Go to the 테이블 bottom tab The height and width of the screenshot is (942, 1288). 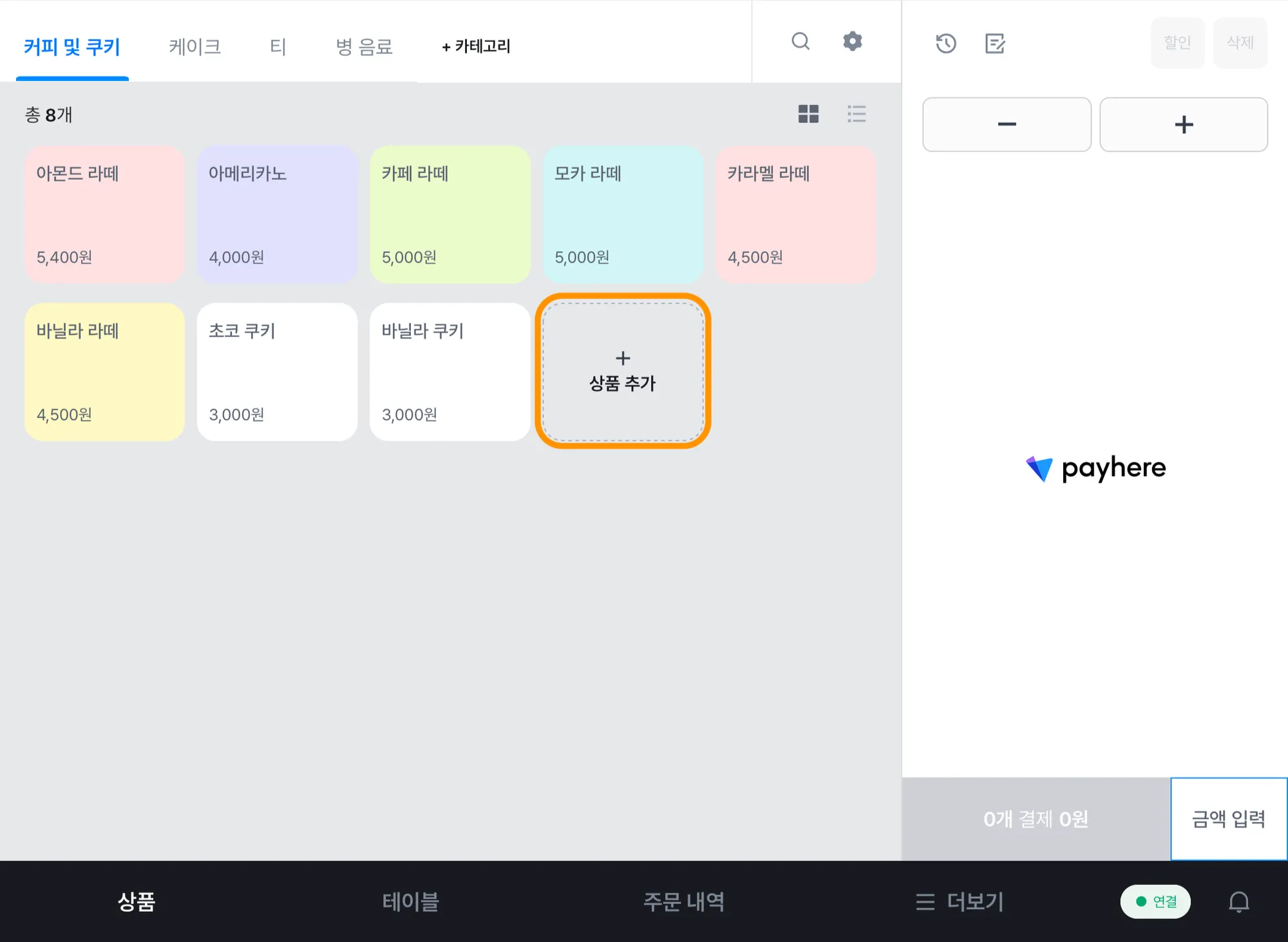click(410, 901)
